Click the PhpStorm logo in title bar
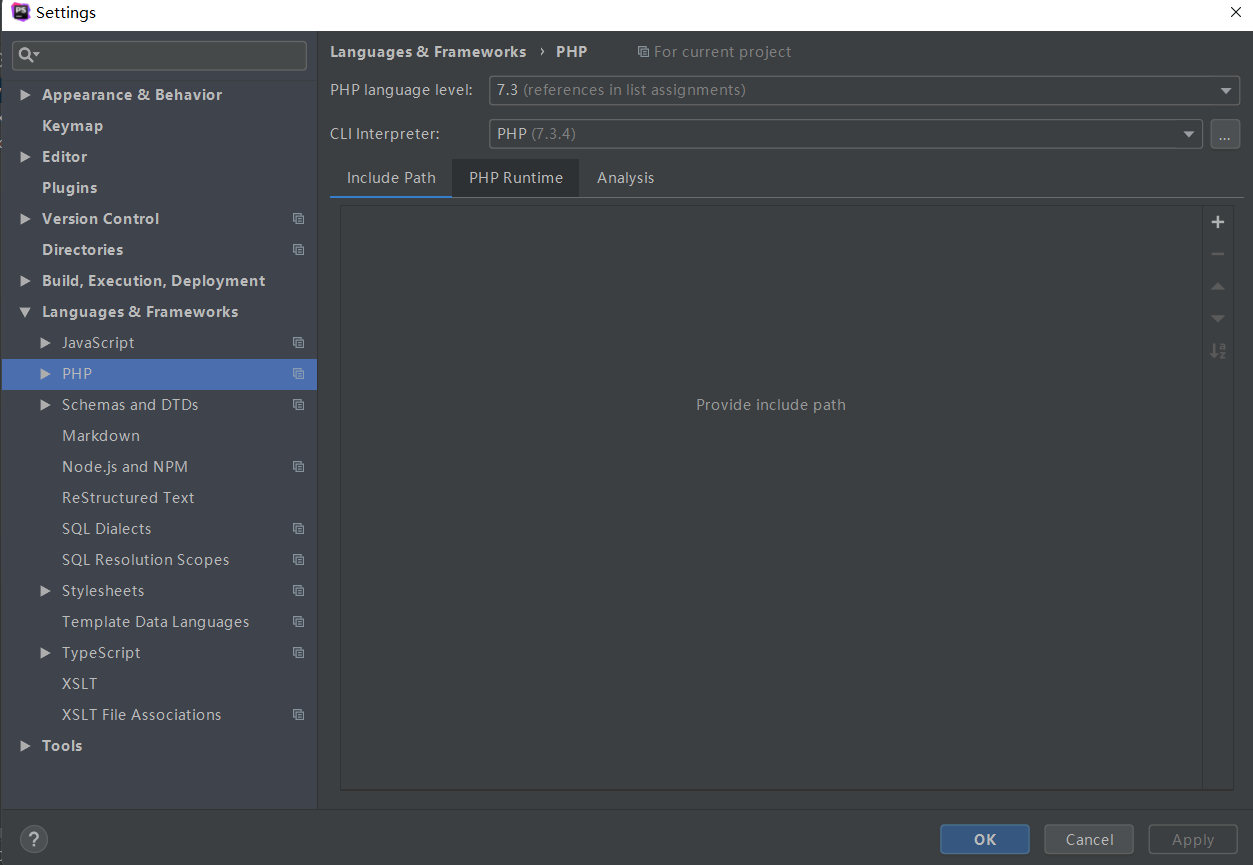The image size is (1253, 865). (20, 12)
